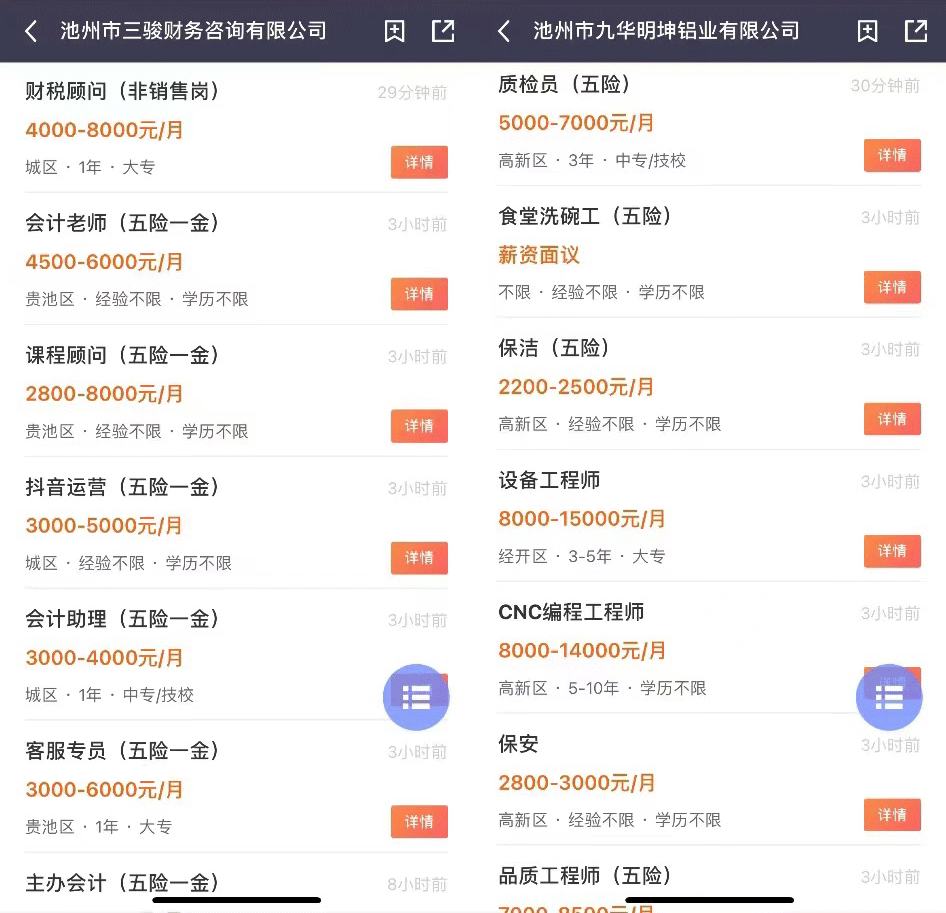Viewport: 946px width, 913px height.
Task: Bookmark 池州市九华明坤铝业有限公司 company
Action: pyautogui.click(x=868, y=31)
